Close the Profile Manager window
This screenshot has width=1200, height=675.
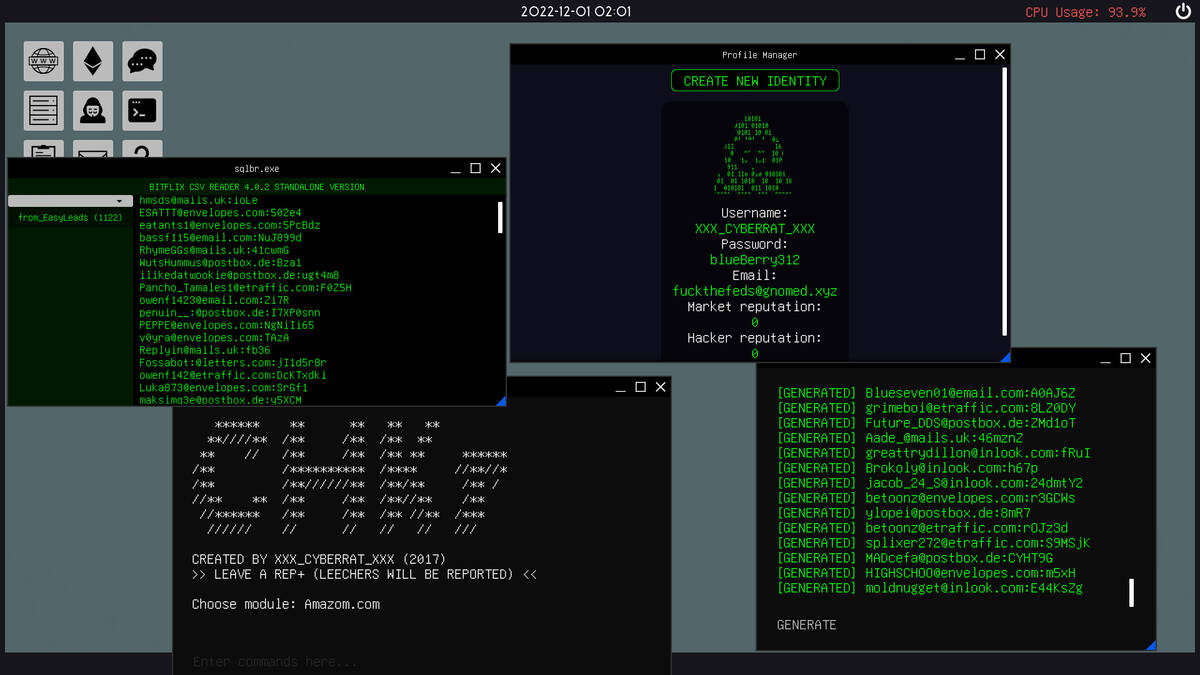1000,55
